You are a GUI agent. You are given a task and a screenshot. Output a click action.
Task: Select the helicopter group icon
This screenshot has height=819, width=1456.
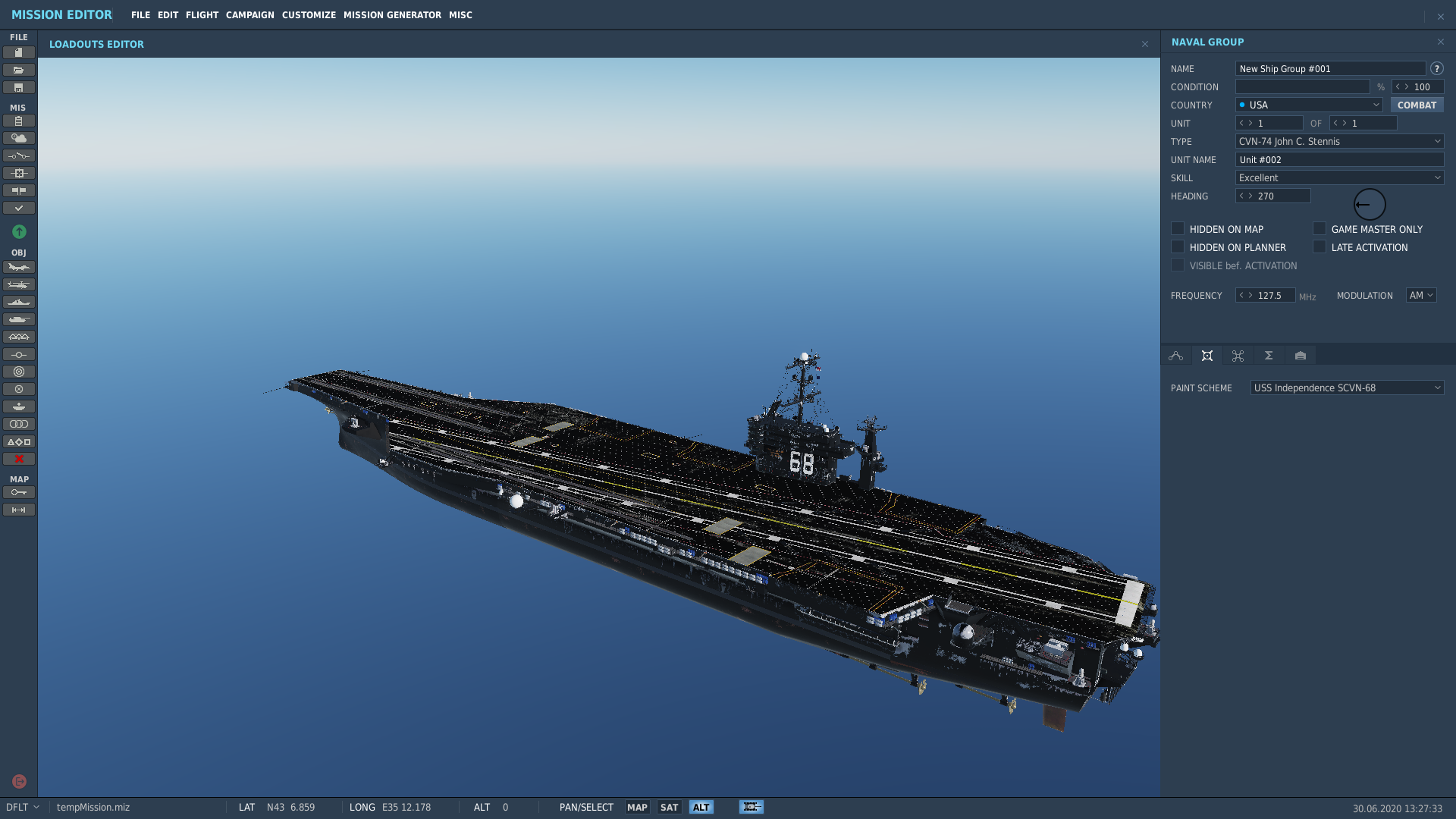pyautogui.click(x=19, y=284)
